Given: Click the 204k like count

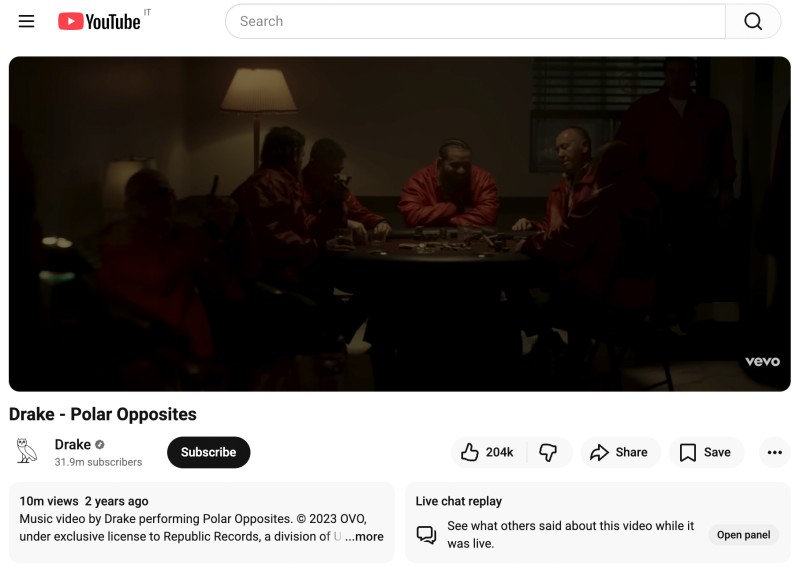Looking at the screenshot, I should [499, 452].
